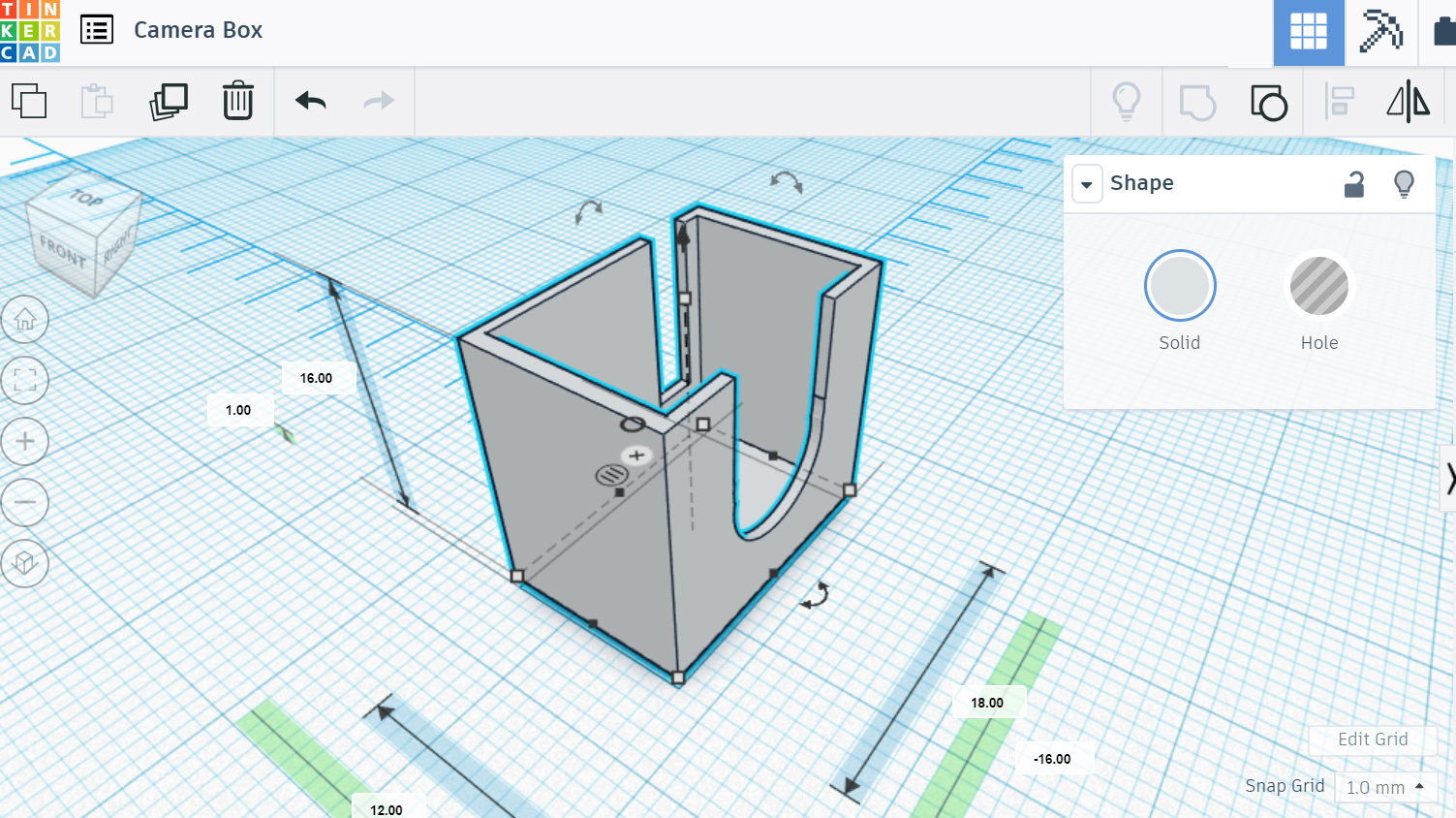Click the Zoom in plus button
The height and width of the screenshot is (818, 1456).
[25, 441]
